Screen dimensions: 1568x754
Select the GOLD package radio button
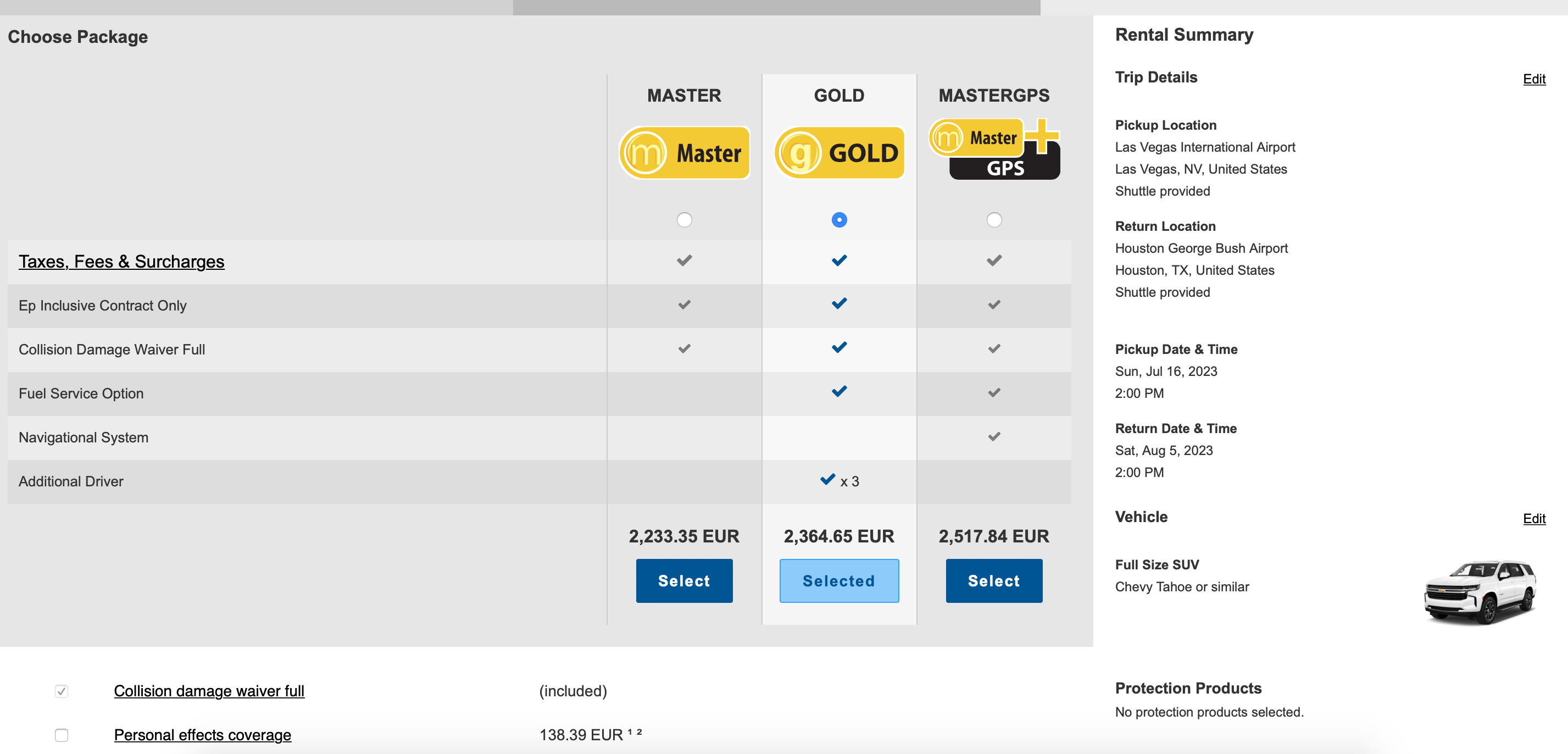point(838,219)
